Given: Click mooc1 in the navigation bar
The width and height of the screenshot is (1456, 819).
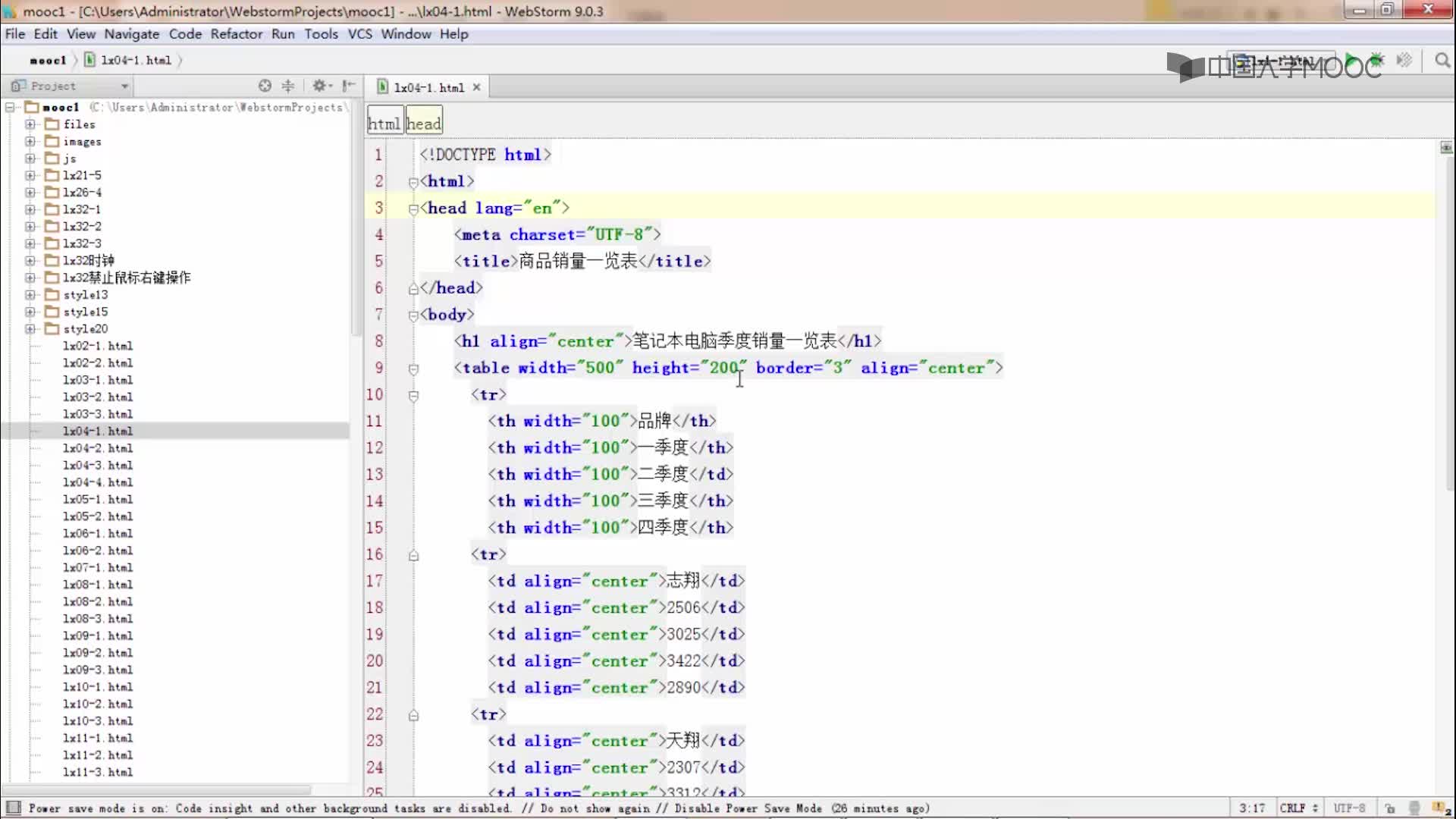Looking at the screenshot, I should 48,61.
